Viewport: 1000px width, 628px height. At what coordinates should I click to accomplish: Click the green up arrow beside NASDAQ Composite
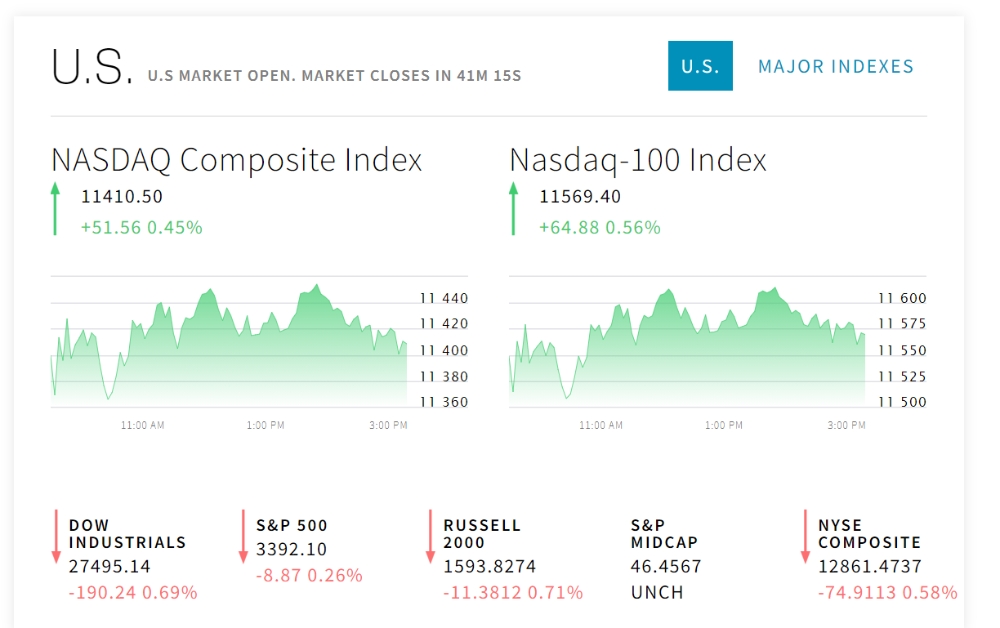click(x=55, y=208)
